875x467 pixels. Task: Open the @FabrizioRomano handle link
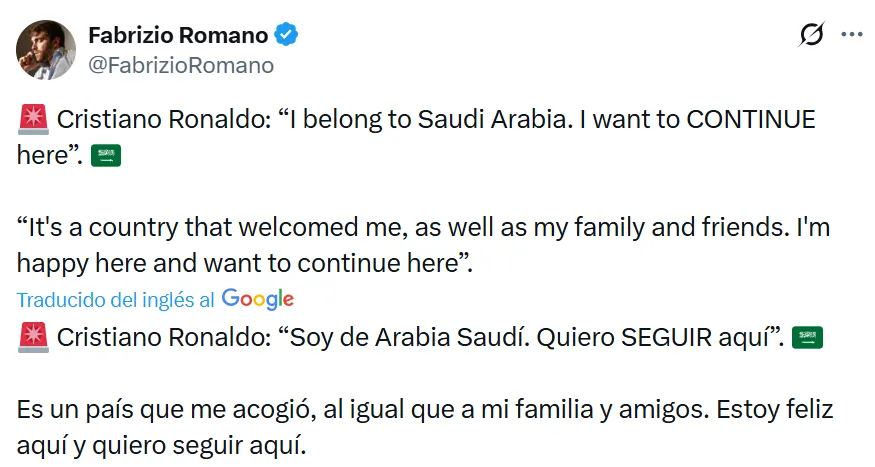coord(181,66)
